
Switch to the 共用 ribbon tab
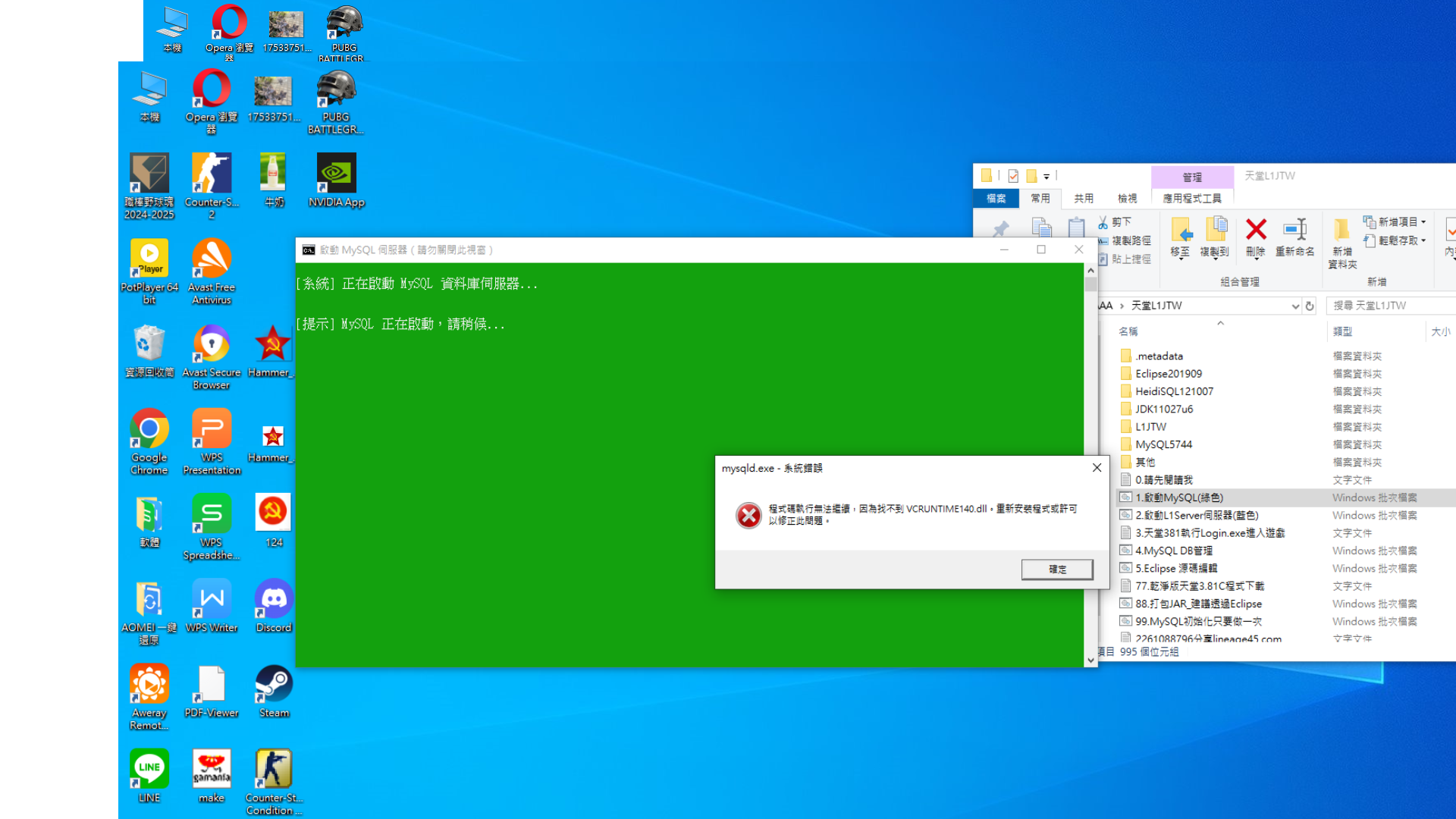(1084, 199)
